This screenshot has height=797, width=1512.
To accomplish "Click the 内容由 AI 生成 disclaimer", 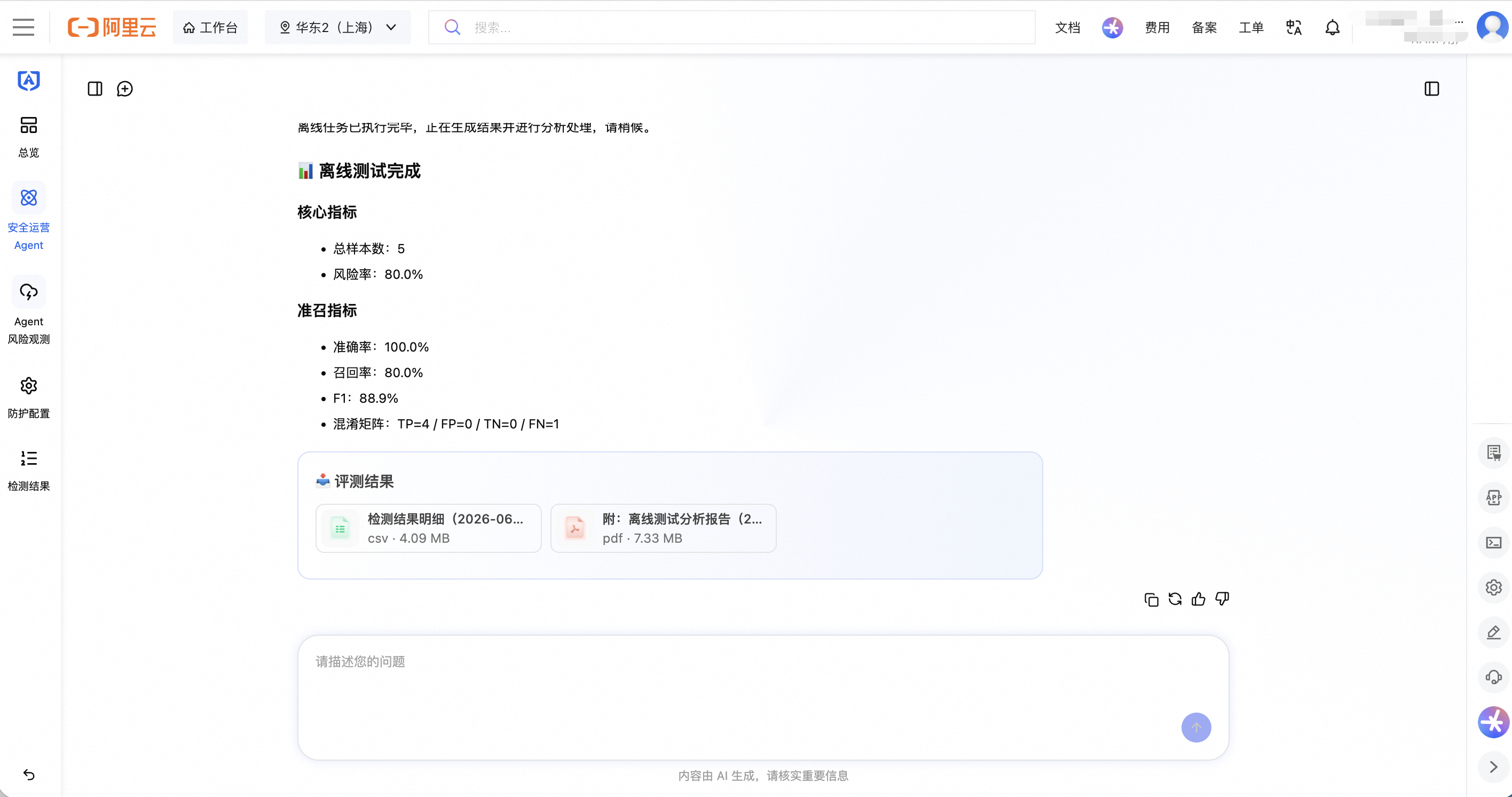I will 763,776.
